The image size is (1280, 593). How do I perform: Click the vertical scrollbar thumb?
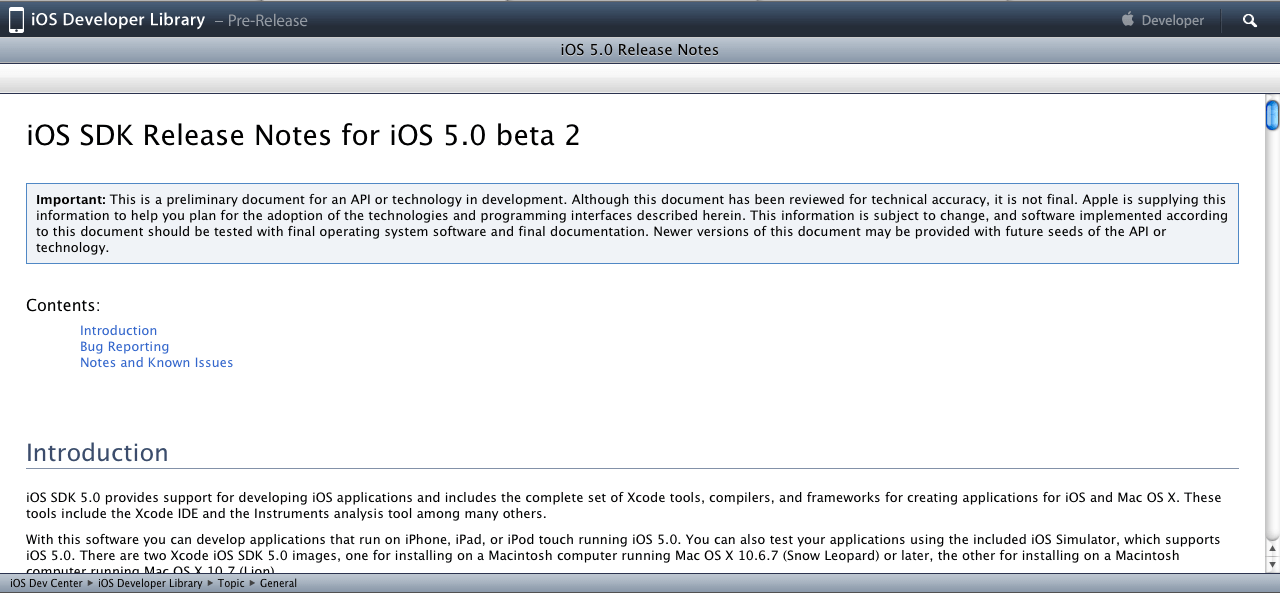[x=1272, y=115]
